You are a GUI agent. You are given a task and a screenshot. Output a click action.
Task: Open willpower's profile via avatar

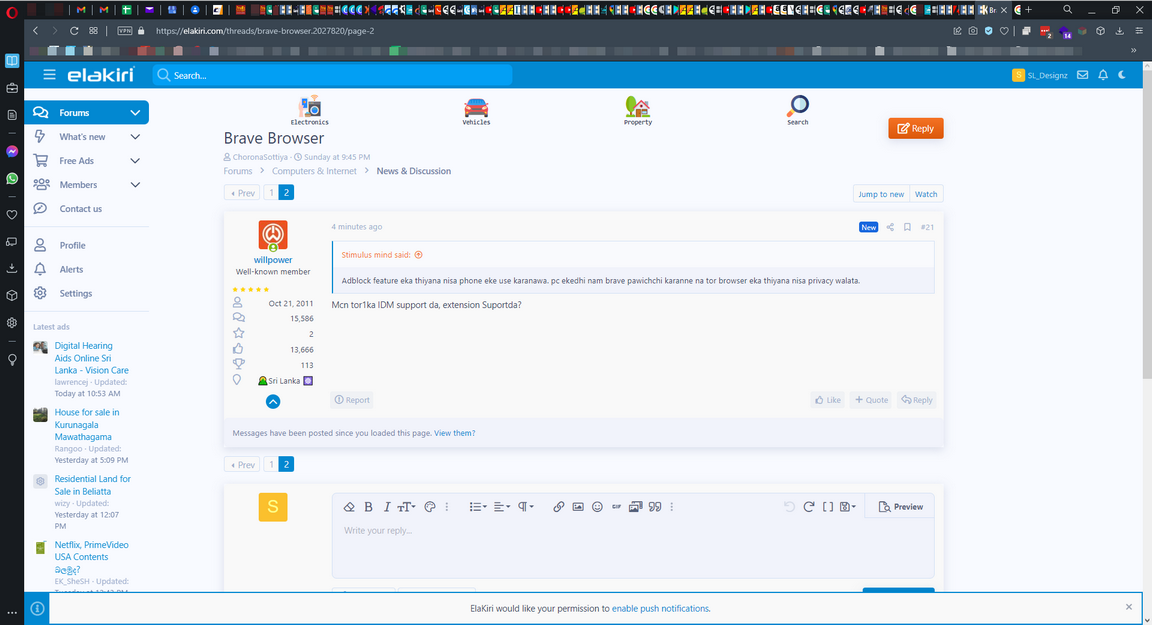click(273, 235)
